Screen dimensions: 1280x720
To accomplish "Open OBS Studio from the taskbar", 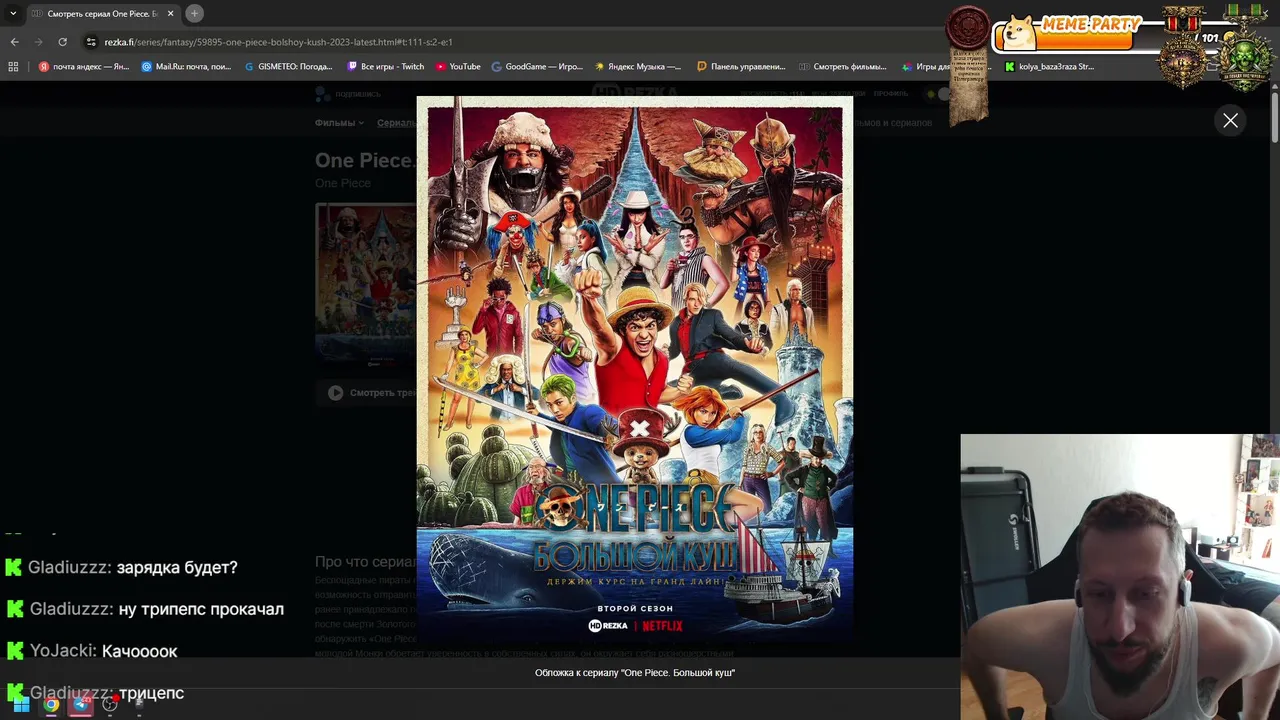I will [110, 704].
